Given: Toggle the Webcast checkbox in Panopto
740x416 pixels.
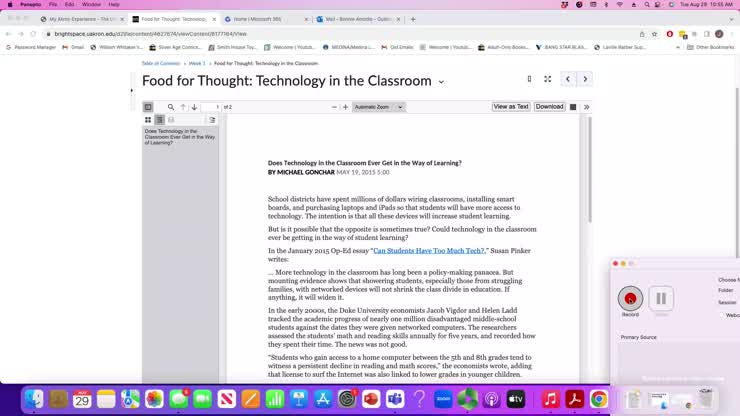Looking at the screenshot, I should point(722,315).
